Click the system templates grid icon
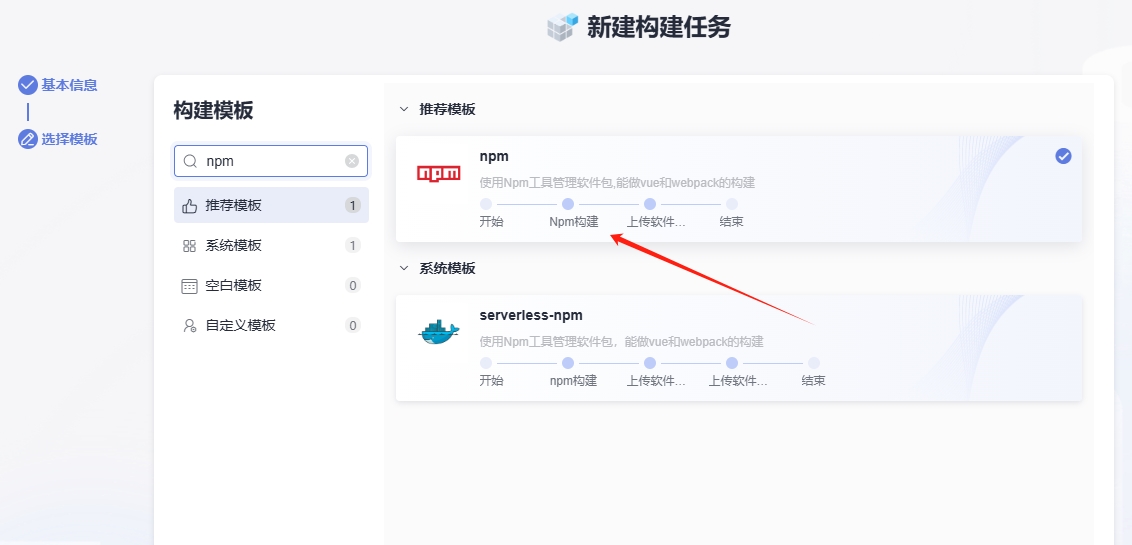The image size is (1132, 545). click(190, 246)
